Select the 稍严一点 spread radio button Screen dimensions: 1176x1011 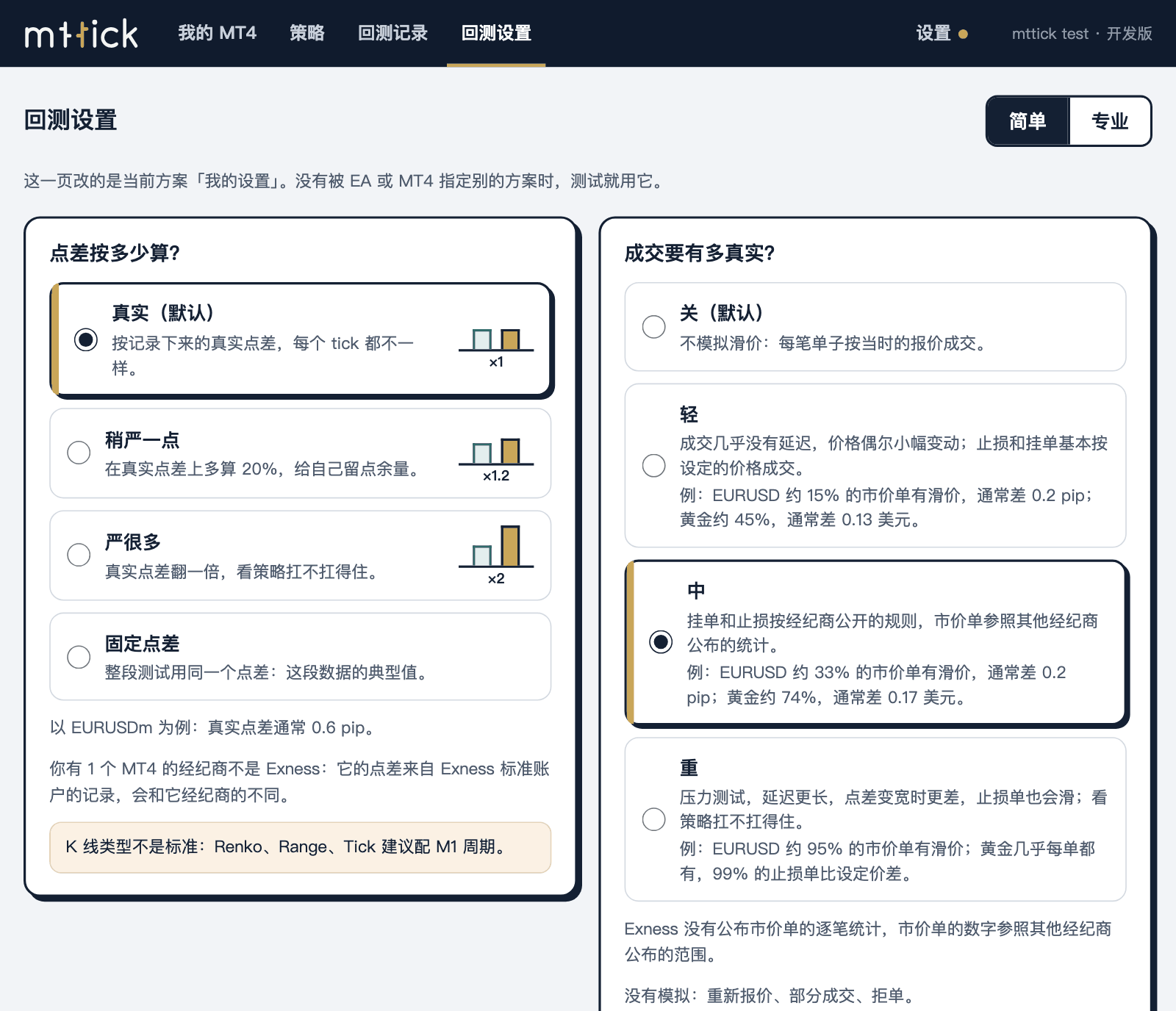(79, 453)
